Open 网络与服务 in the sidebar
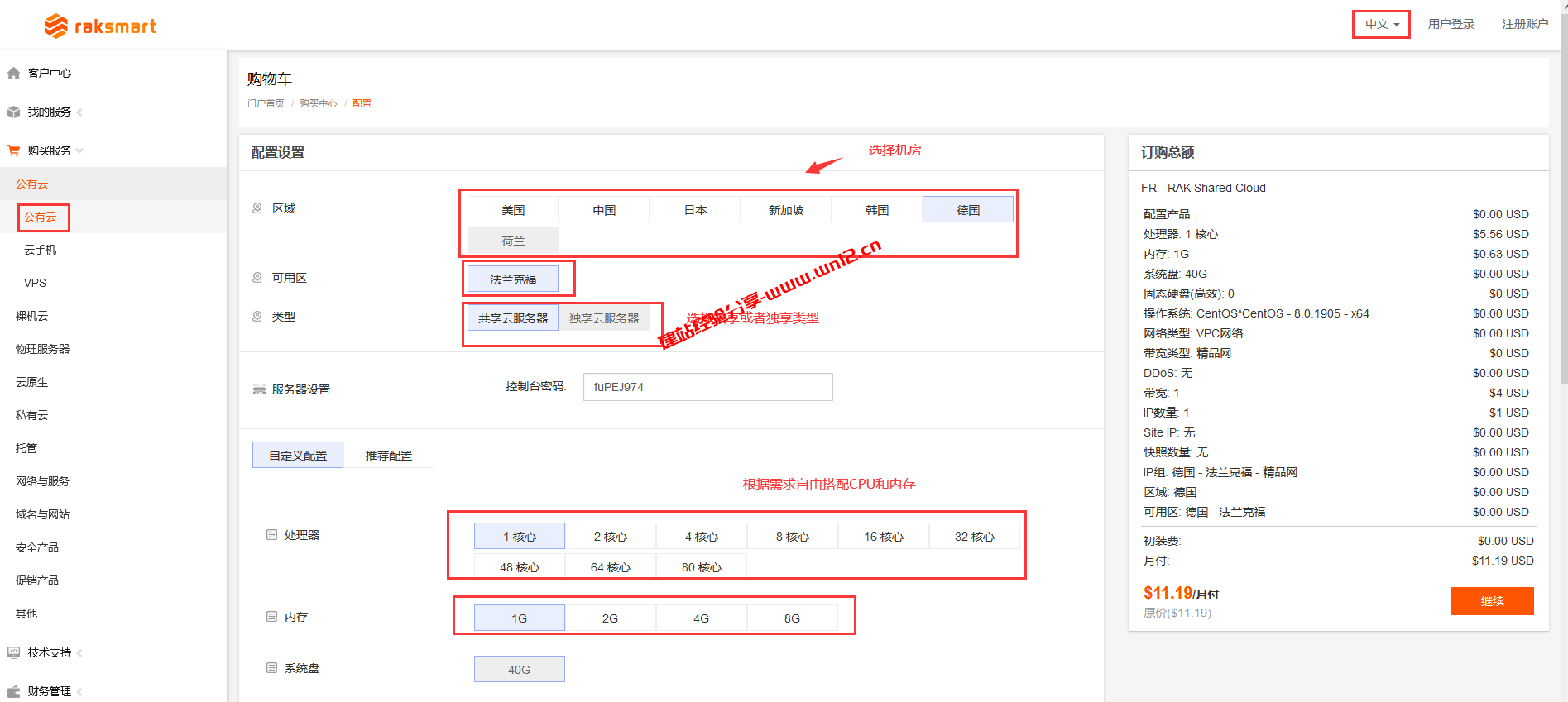 click(x=43, y=481)
